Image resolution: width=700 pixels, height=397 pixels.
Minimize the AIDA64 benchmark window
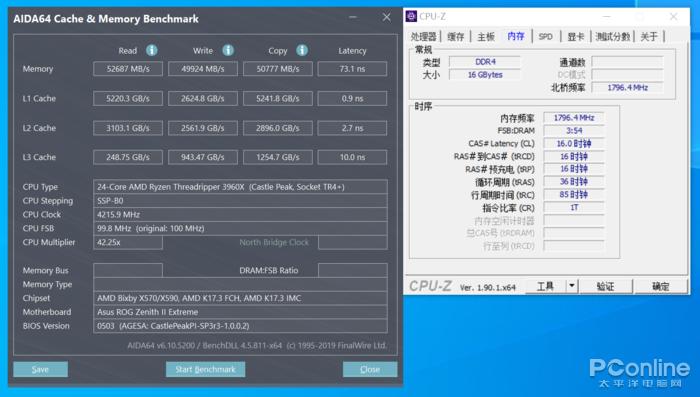coord(353,17)
